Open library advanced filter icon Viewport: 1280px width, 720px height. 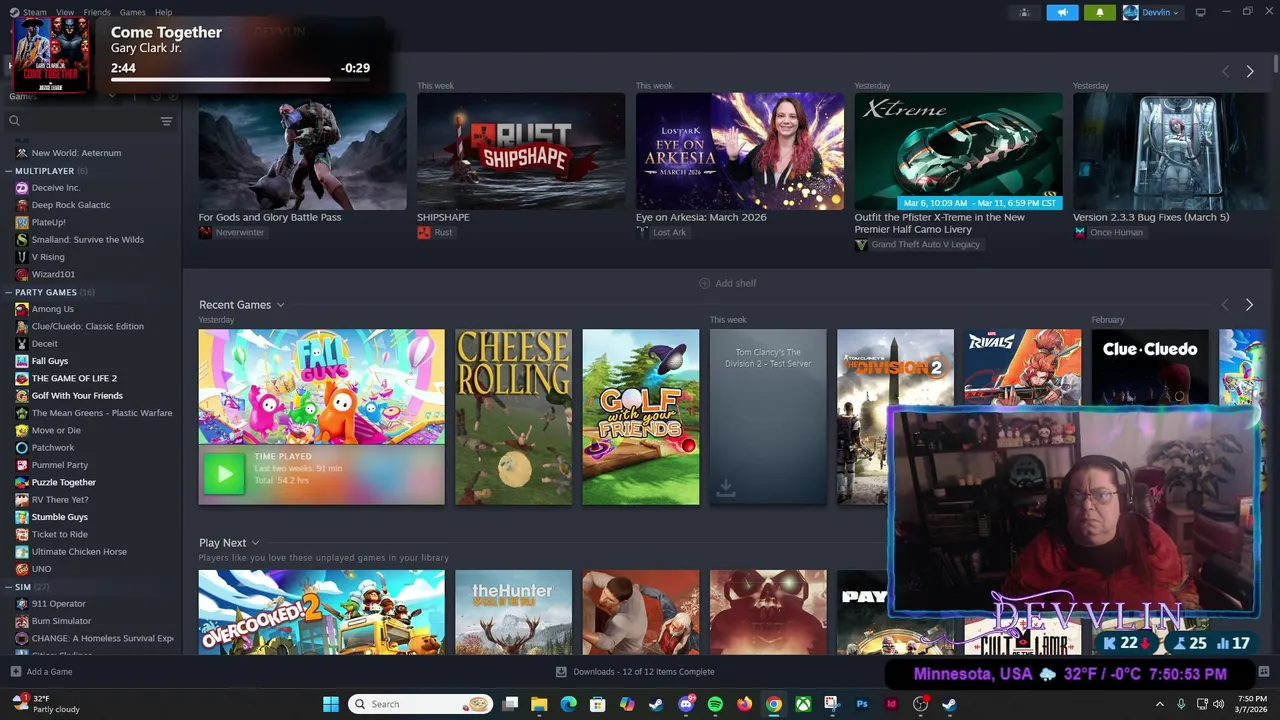point(166,121)
